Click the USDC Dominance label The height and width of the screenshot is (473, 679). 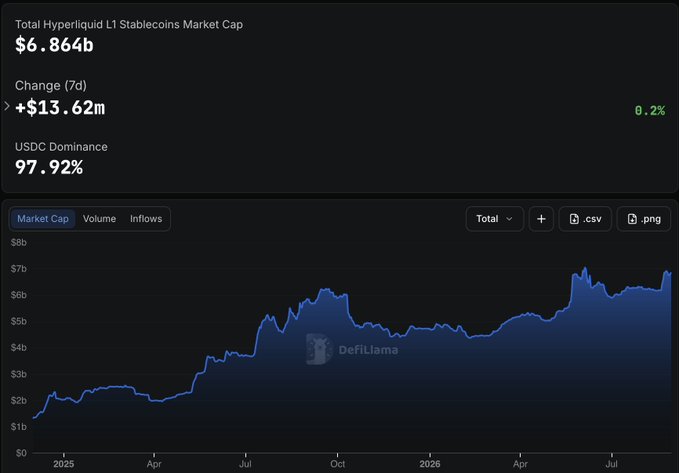tap(61, 147)
